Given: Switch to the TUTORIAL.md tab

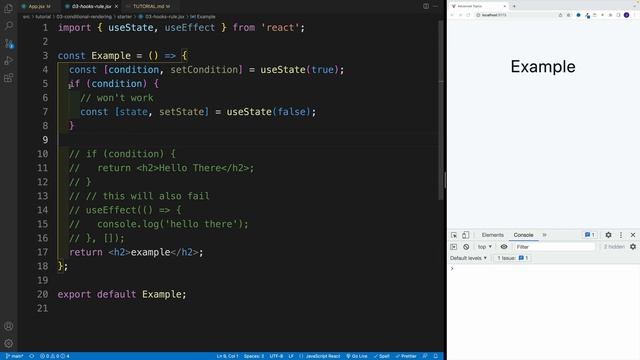Looking at the screenshot, I should point(148,7).
